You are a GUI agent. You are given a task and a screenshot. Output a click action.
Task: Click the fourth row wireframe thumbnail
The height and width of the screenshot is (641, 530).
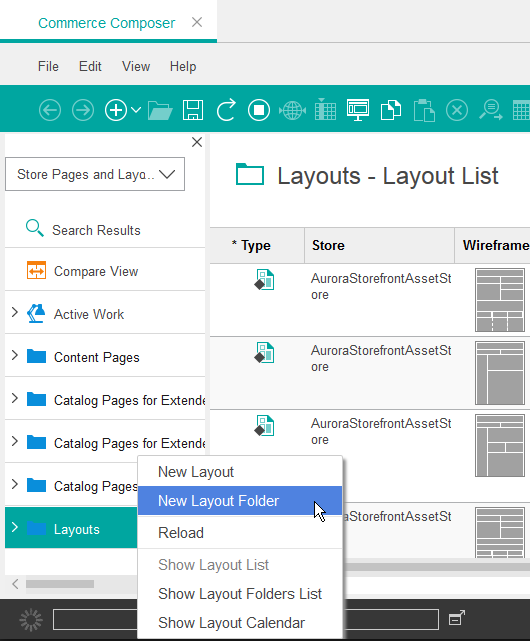pos(500,532)
